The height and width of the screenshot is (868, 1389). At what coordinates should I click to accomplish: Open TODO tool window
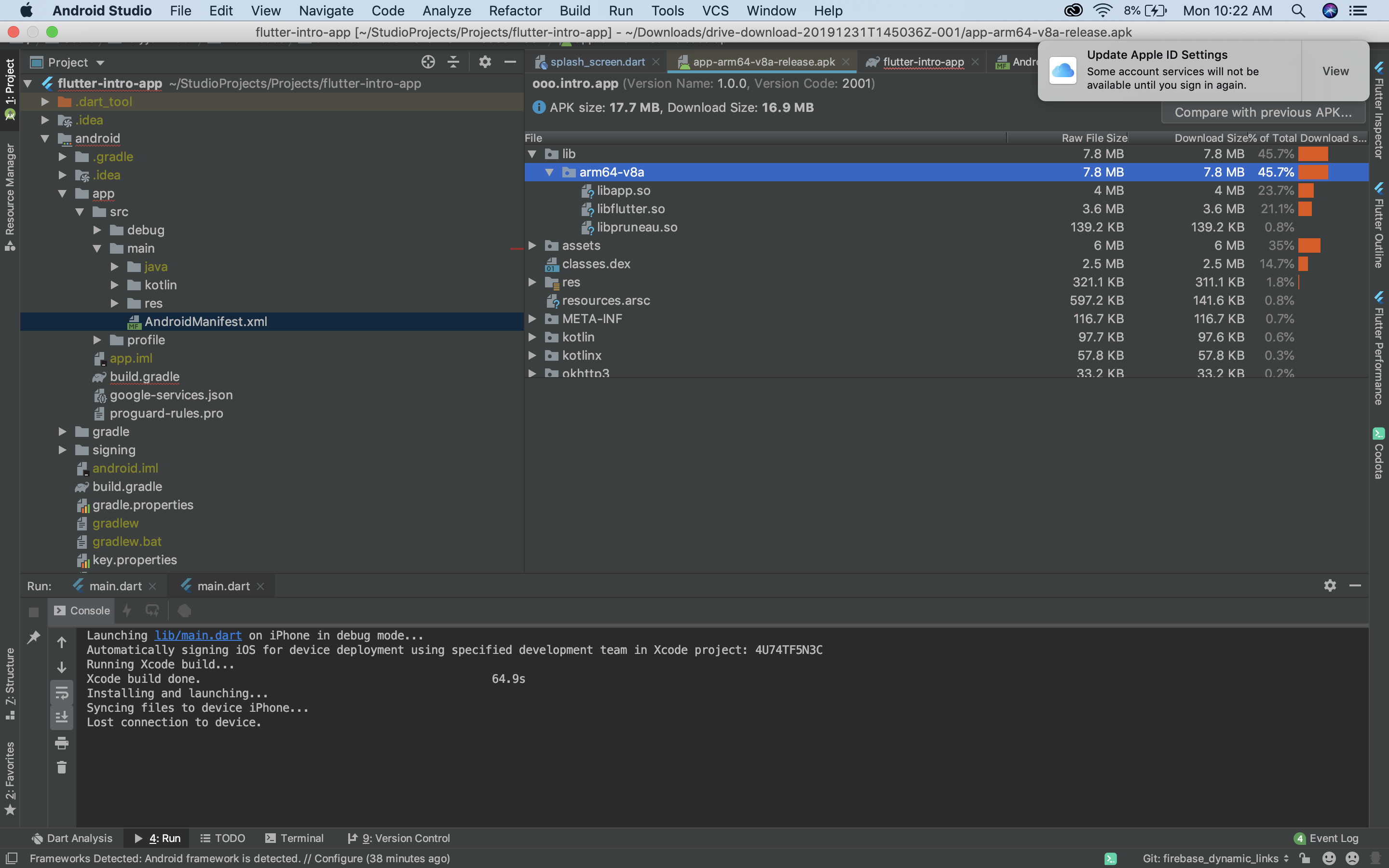coord(223,838)
